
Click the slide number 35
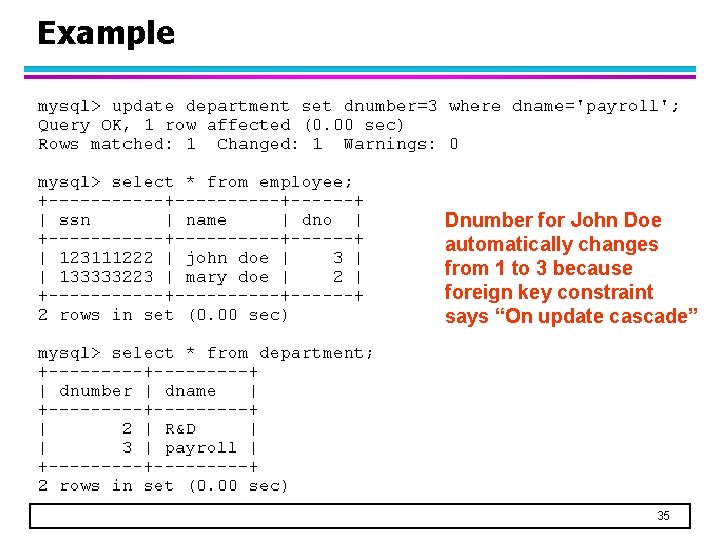663,516
